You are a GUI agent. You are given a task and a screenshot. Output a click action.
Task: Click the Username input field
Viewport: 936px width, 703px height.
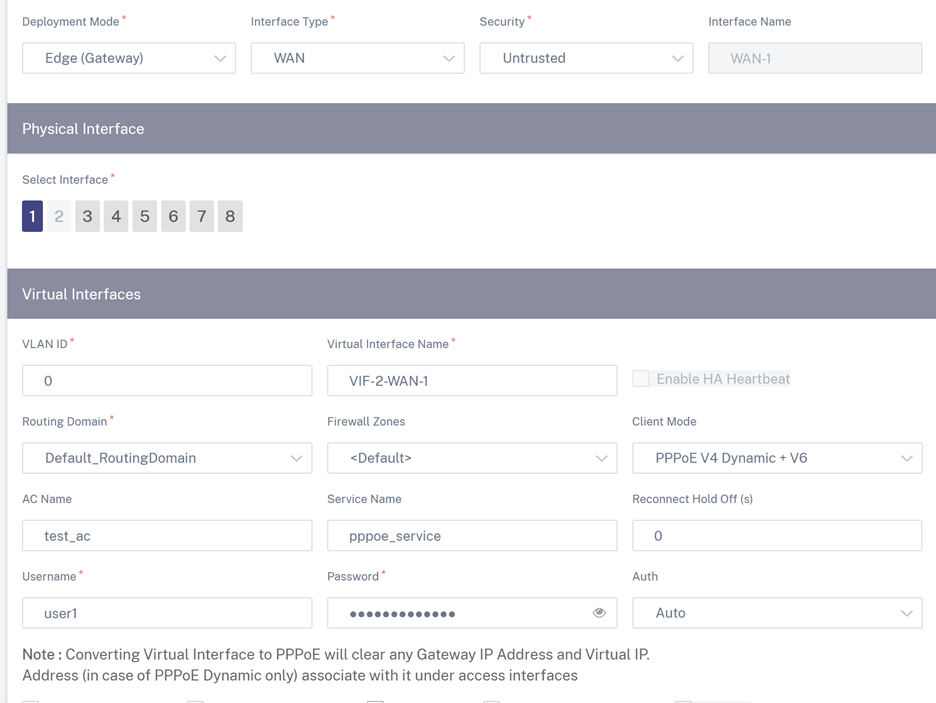(167, 613)
